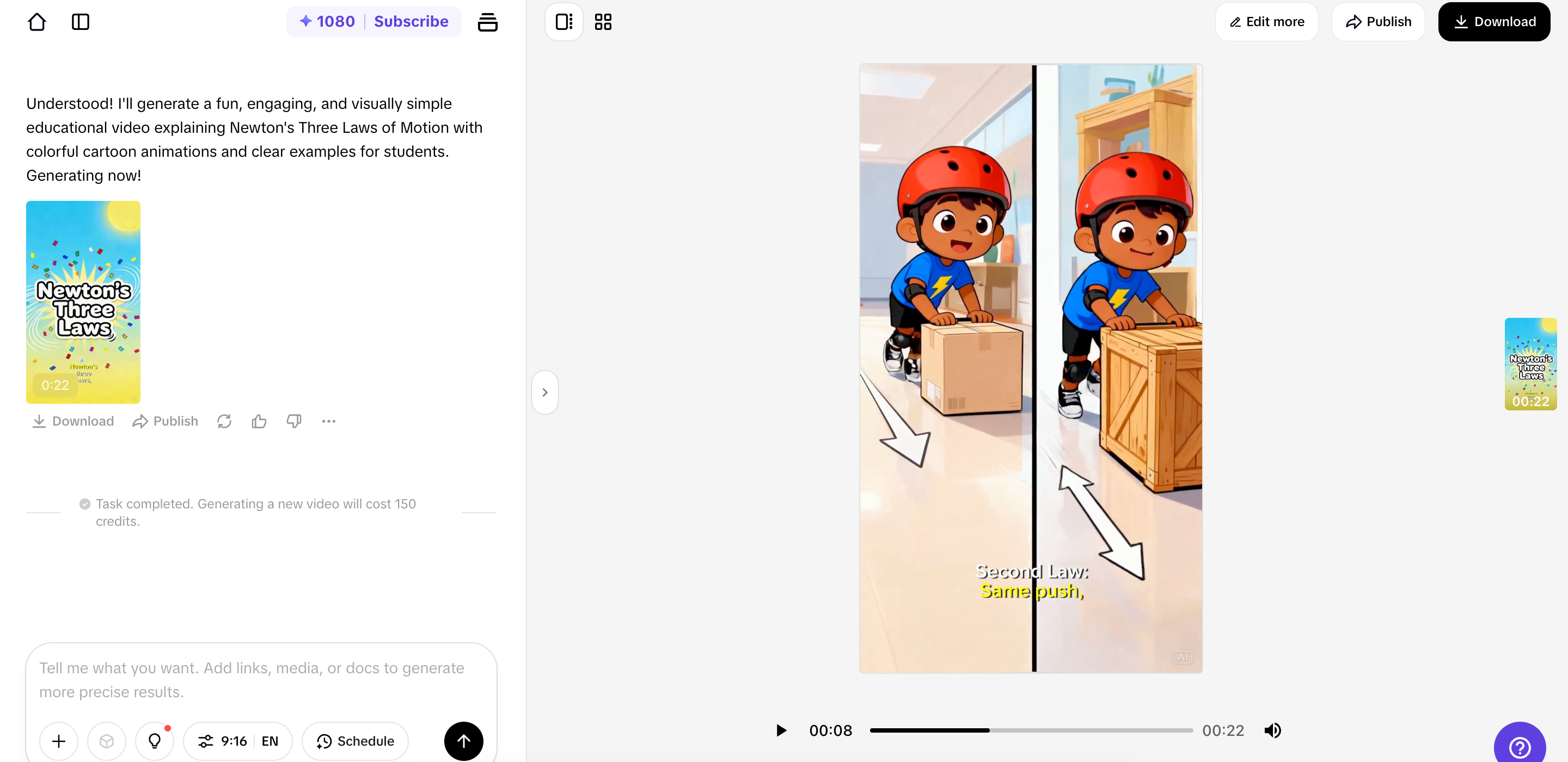Image resolution: width=1568 pixels, height=762 pixels.
Task: Click Edit more in top bar
Action: point(1267,22)
